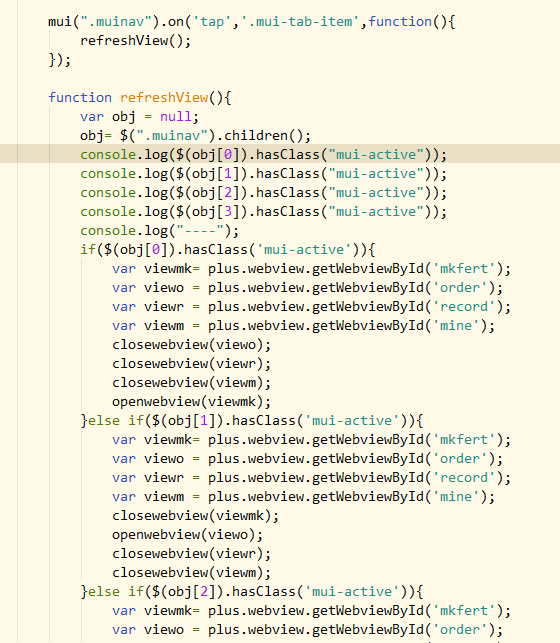Screen dimensions: 560x643
Task: Click console.log line for obj[2]
Action: point(263,193)
